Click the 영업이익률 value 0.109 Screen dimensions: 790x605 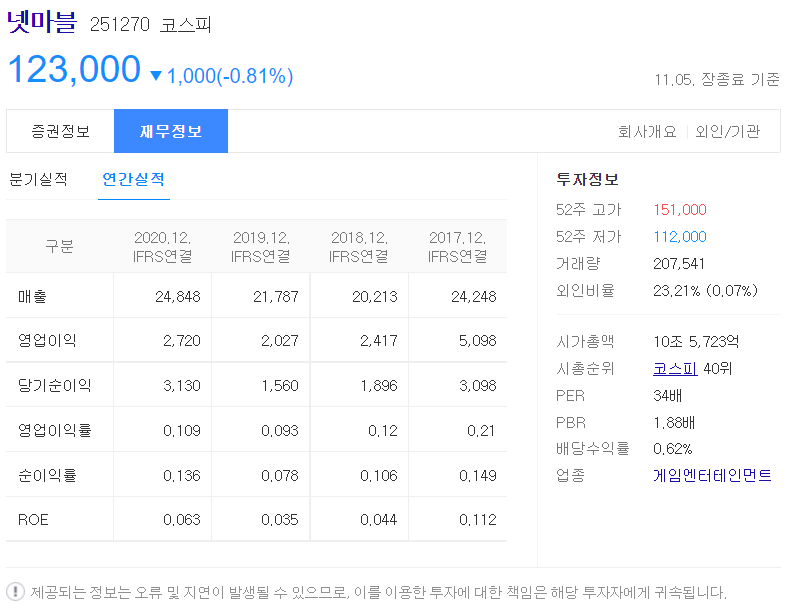click(182, 431)
